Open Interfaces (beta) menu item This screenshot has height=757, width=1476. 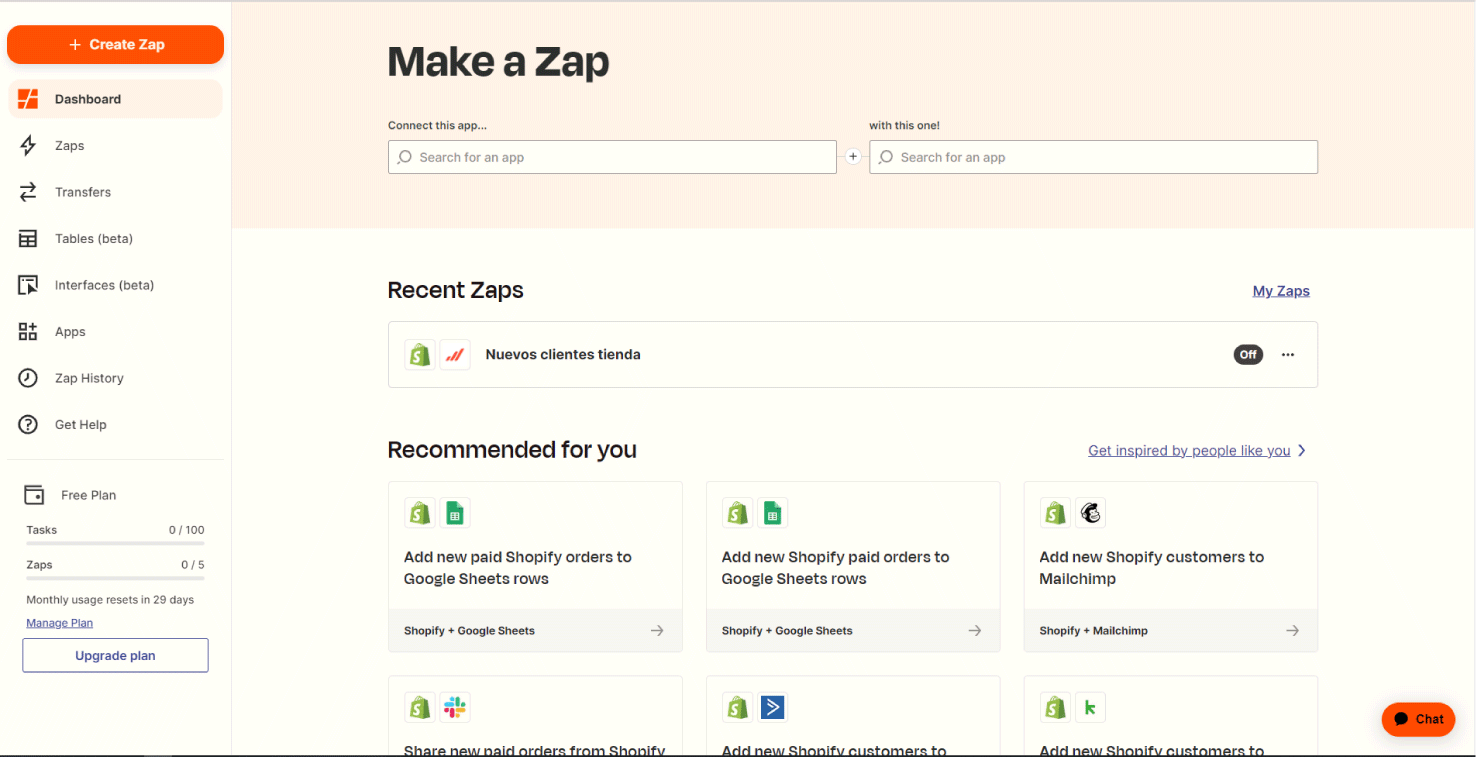pyautogui.click(x=105, y=285)
